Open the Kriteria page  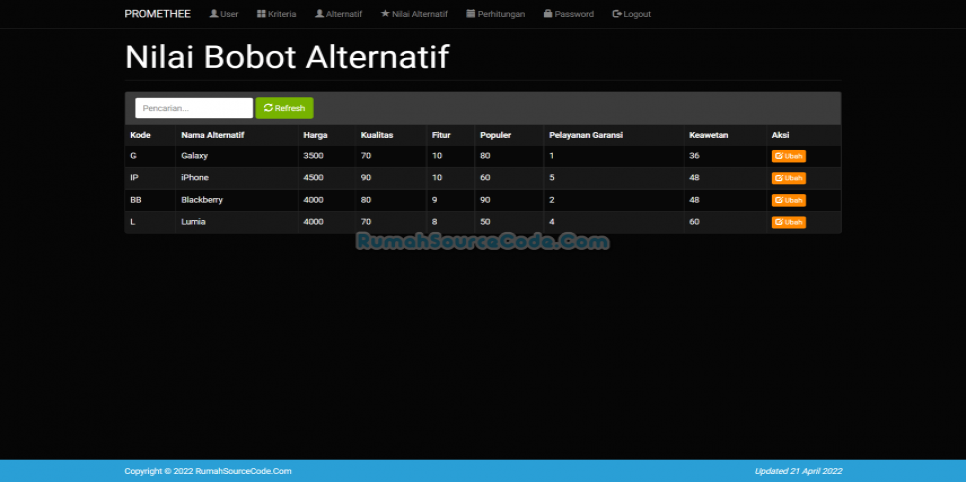coord(277,14)
